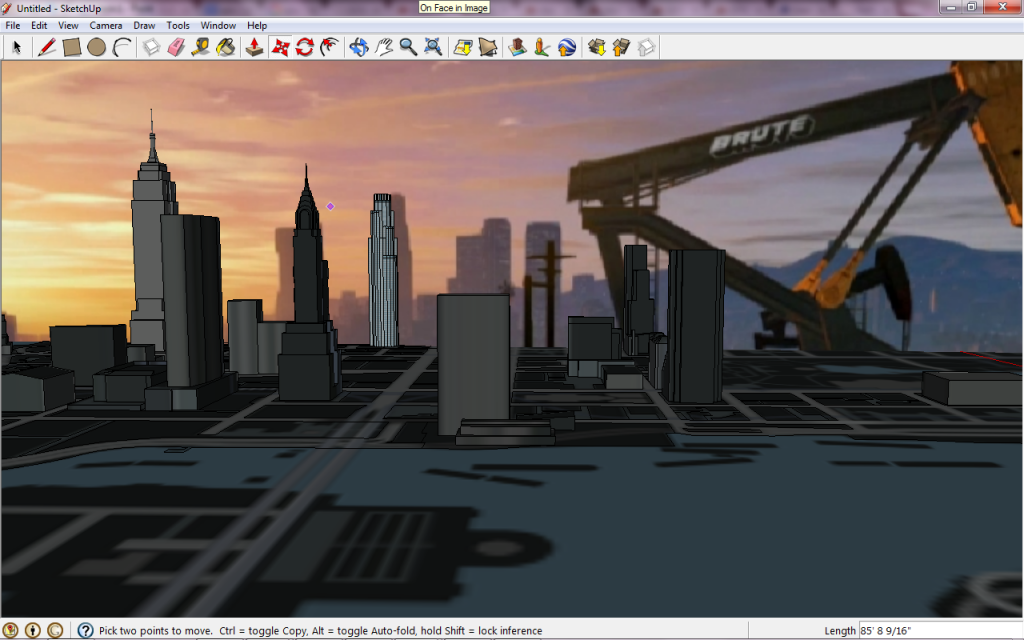Click the Instructor help question-mark icon
The image size is (1024, 640).
coord(85,631)
